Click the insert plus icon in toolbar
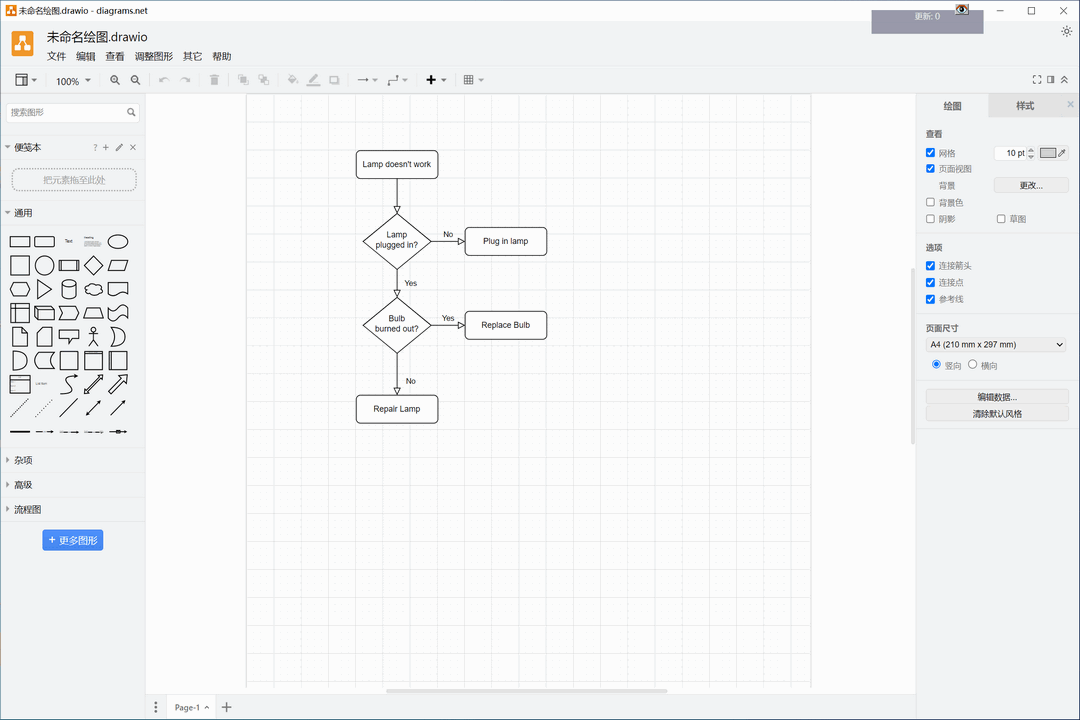 [x=431, y=80]
